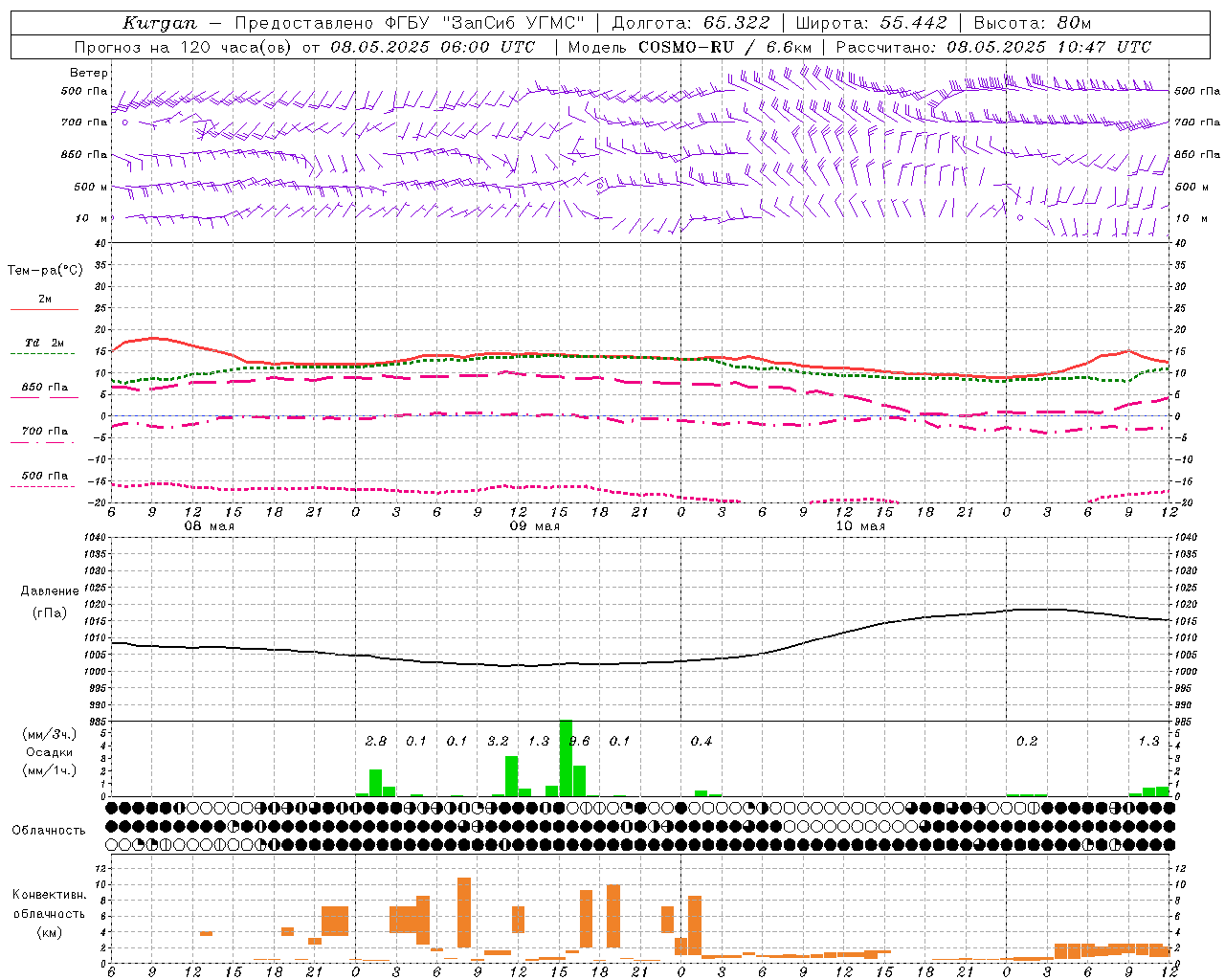Click the precipitation total 0.2

coord(1027,741)
